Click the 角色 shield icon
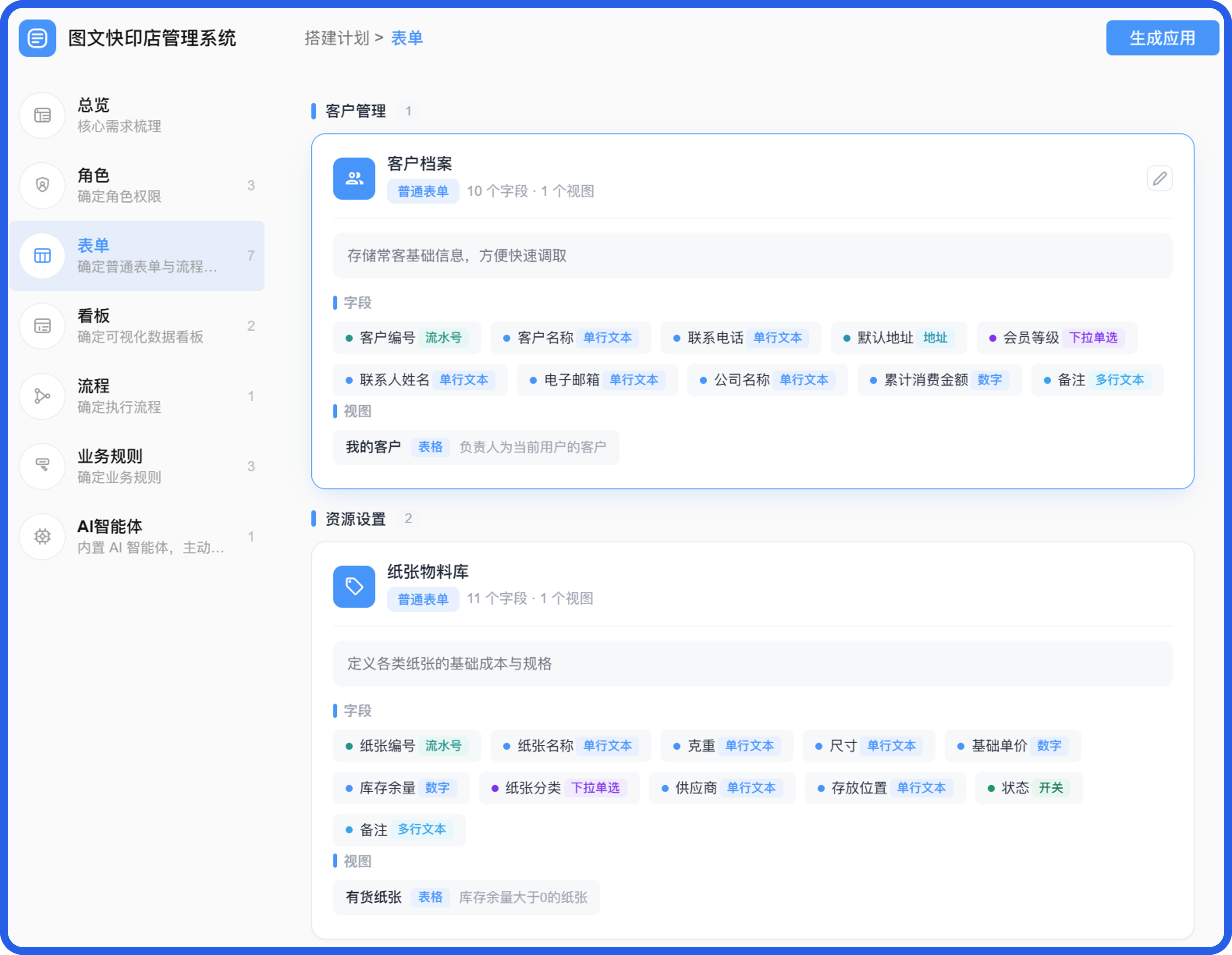The width and height of the screenshot is (1232, 955). [x=42, y=185]
